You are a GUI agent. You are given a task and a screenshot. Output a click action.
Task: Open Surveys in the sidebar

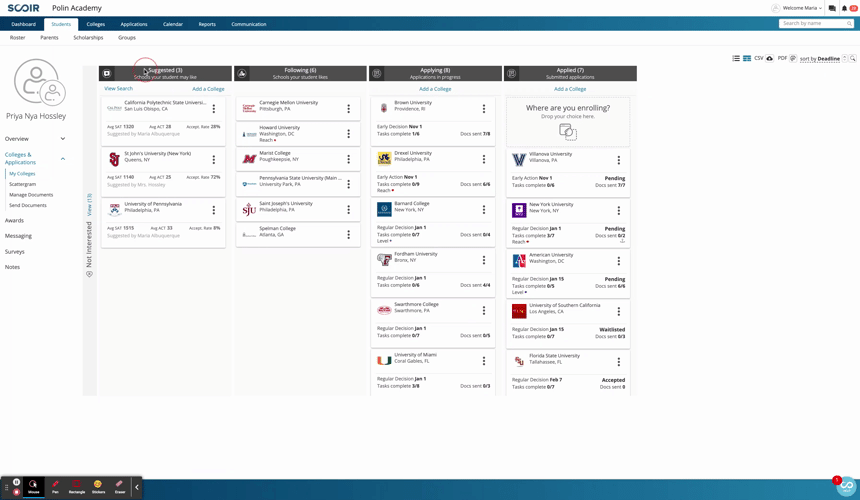pos(15,252)
